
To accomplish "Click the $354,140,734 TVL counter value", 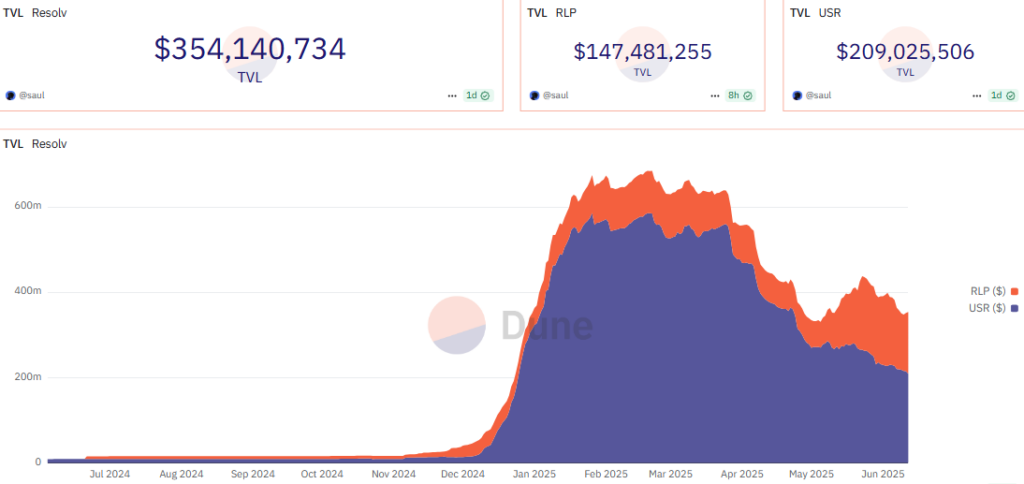I will (x=250, y=50).
